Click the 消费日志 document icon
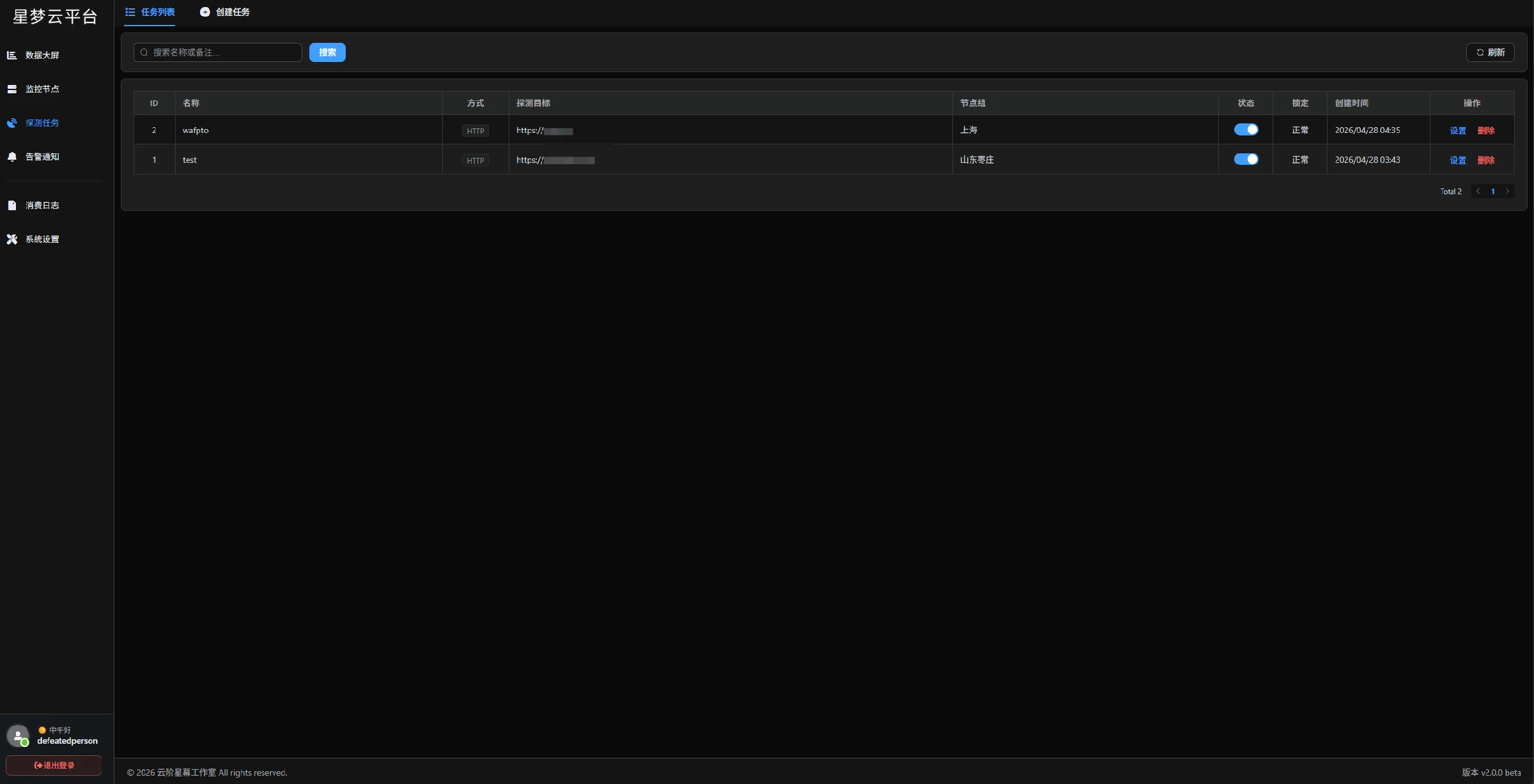 pyautogui.click(x=12, y=205)
